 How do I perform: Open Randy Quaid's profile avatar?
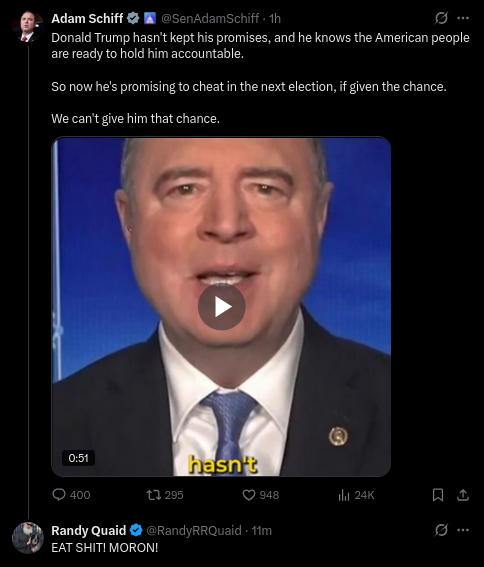pos(28,538)
